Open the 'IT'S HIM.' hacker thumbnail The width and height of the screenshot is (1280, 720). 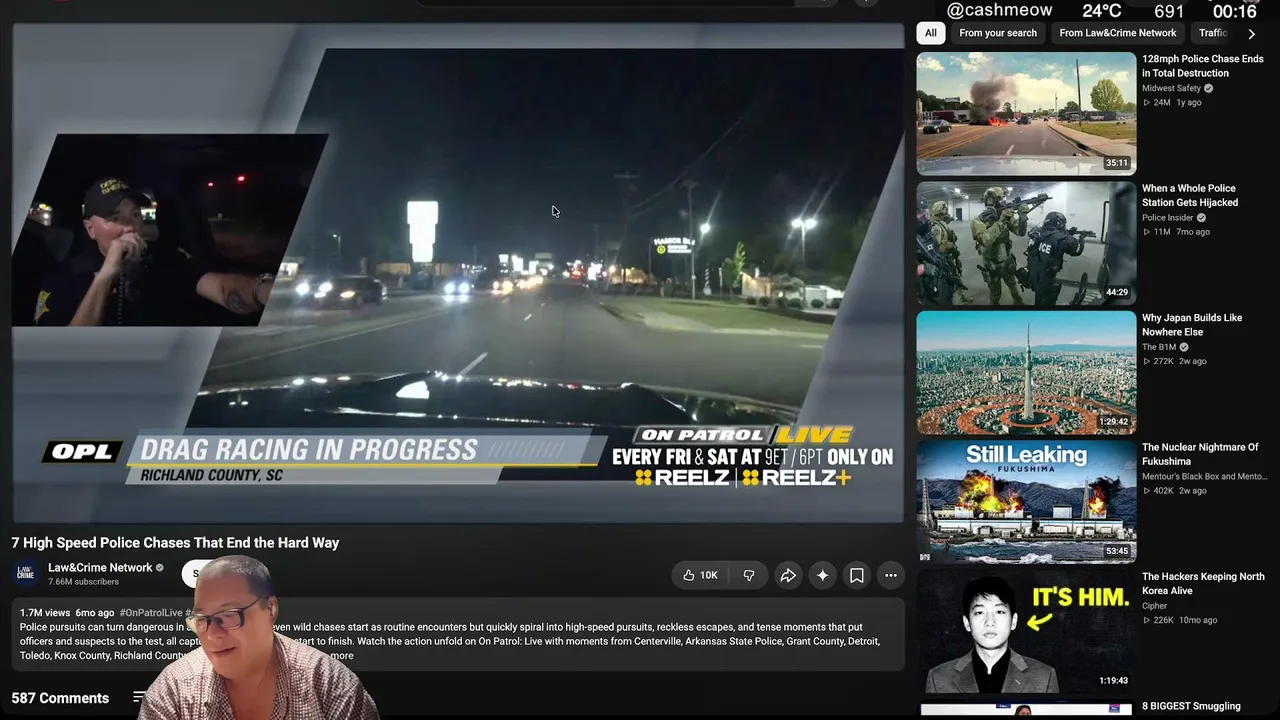1026,632
